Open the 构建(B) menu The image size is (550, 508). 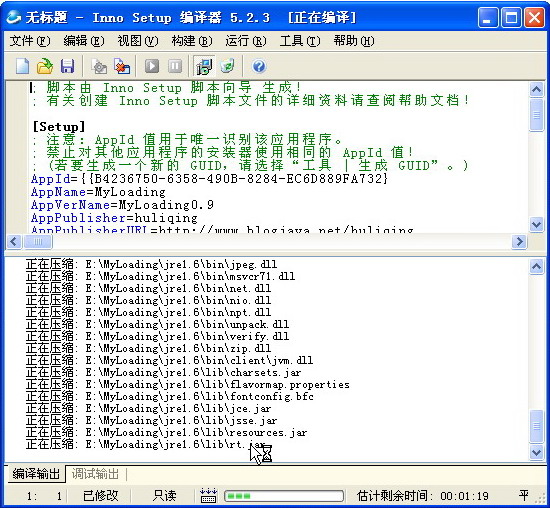(x=192, y=41)
